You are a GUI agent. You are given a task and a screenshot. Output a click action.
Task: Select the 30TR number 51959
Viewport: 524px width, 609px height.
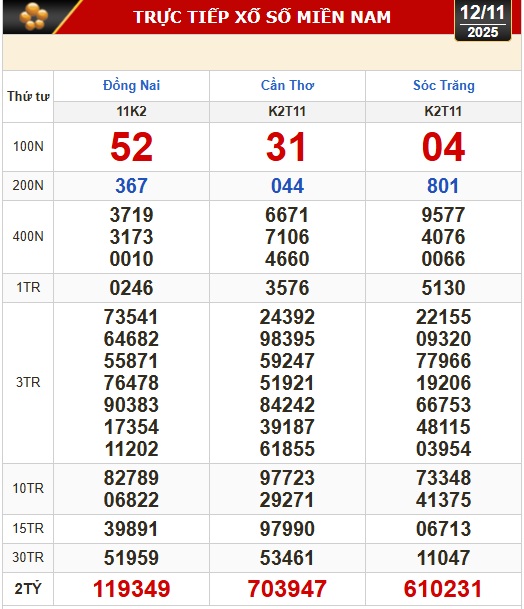(131, 558)
